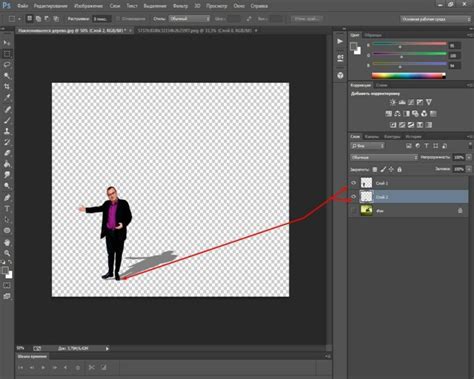
Task: Open layer filter kind dropdown
Action: (x=367, y=146)
